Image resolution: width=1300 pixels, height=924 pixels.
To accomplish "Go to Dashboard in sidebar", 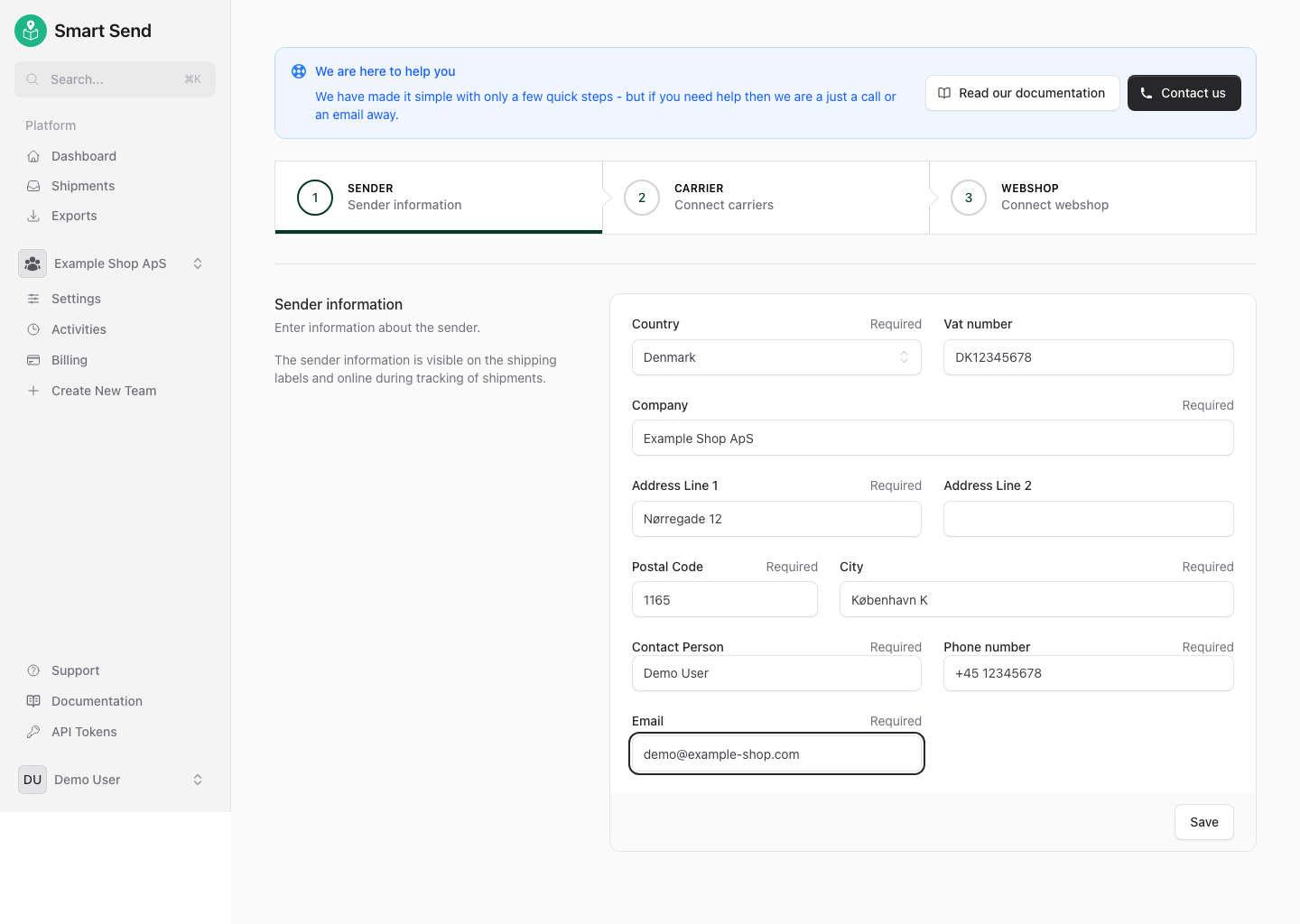I will click(x=116, y=156).
